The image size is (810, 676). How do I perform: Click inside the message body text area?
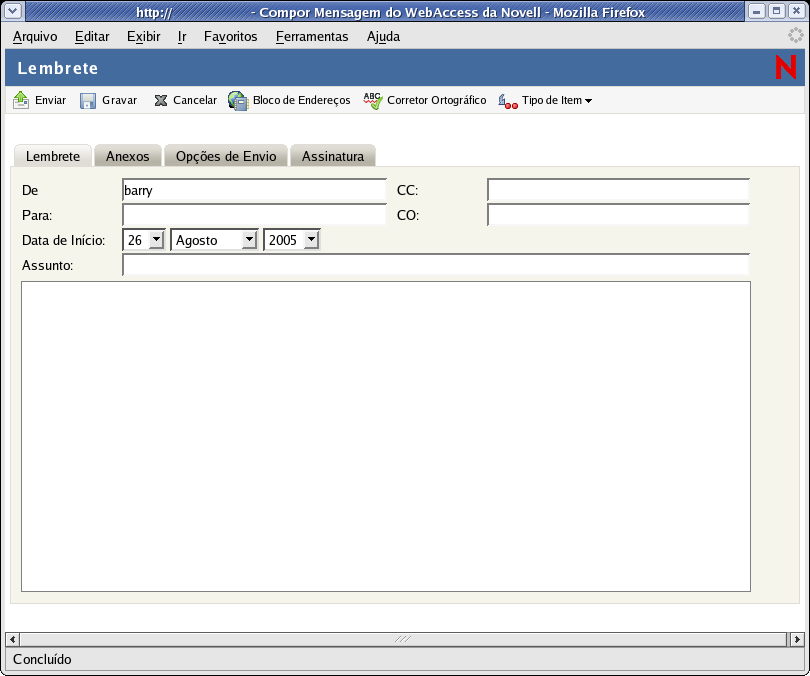(x=386, y=436)
